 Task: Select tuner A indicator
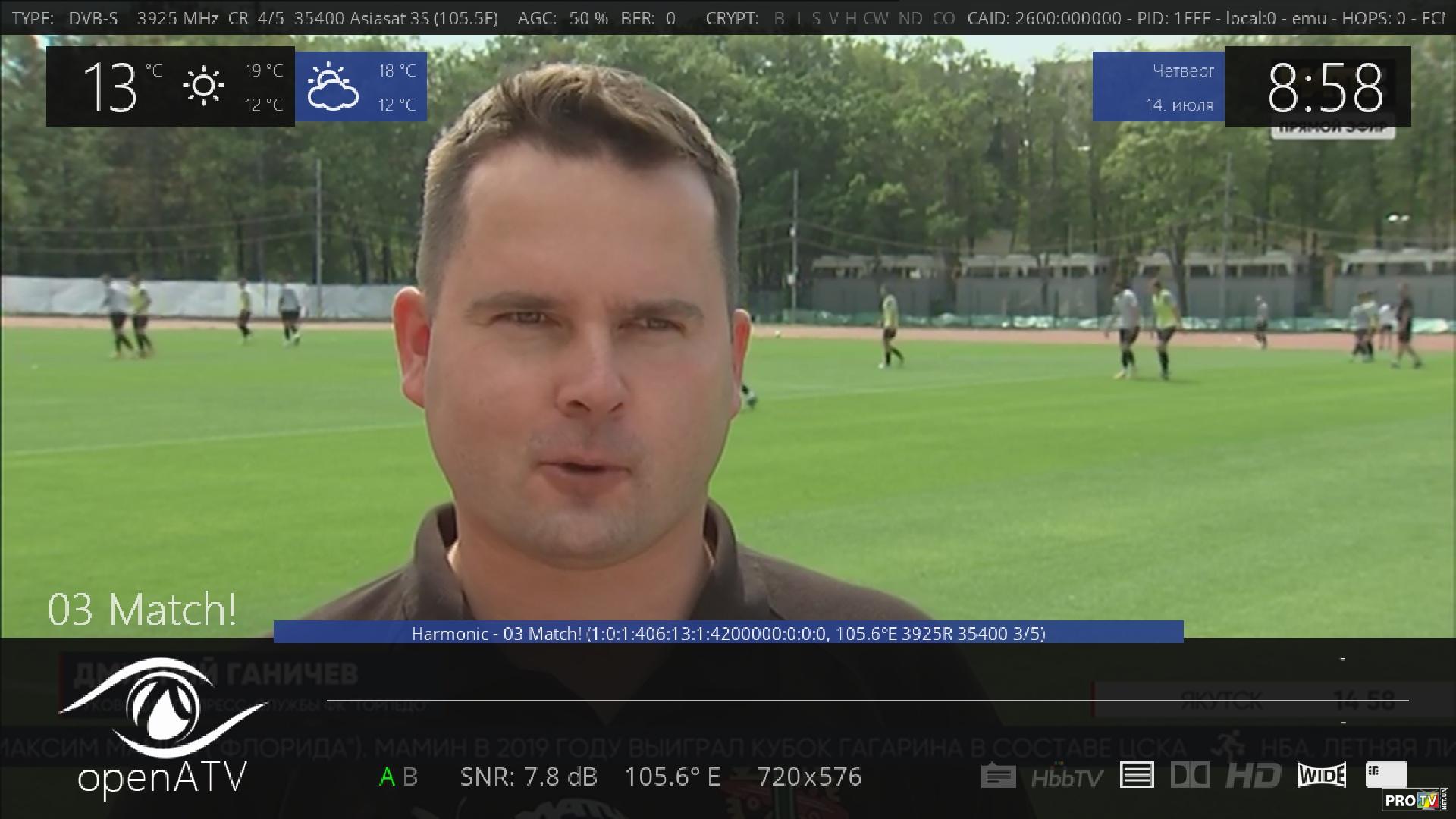(387, 777)
